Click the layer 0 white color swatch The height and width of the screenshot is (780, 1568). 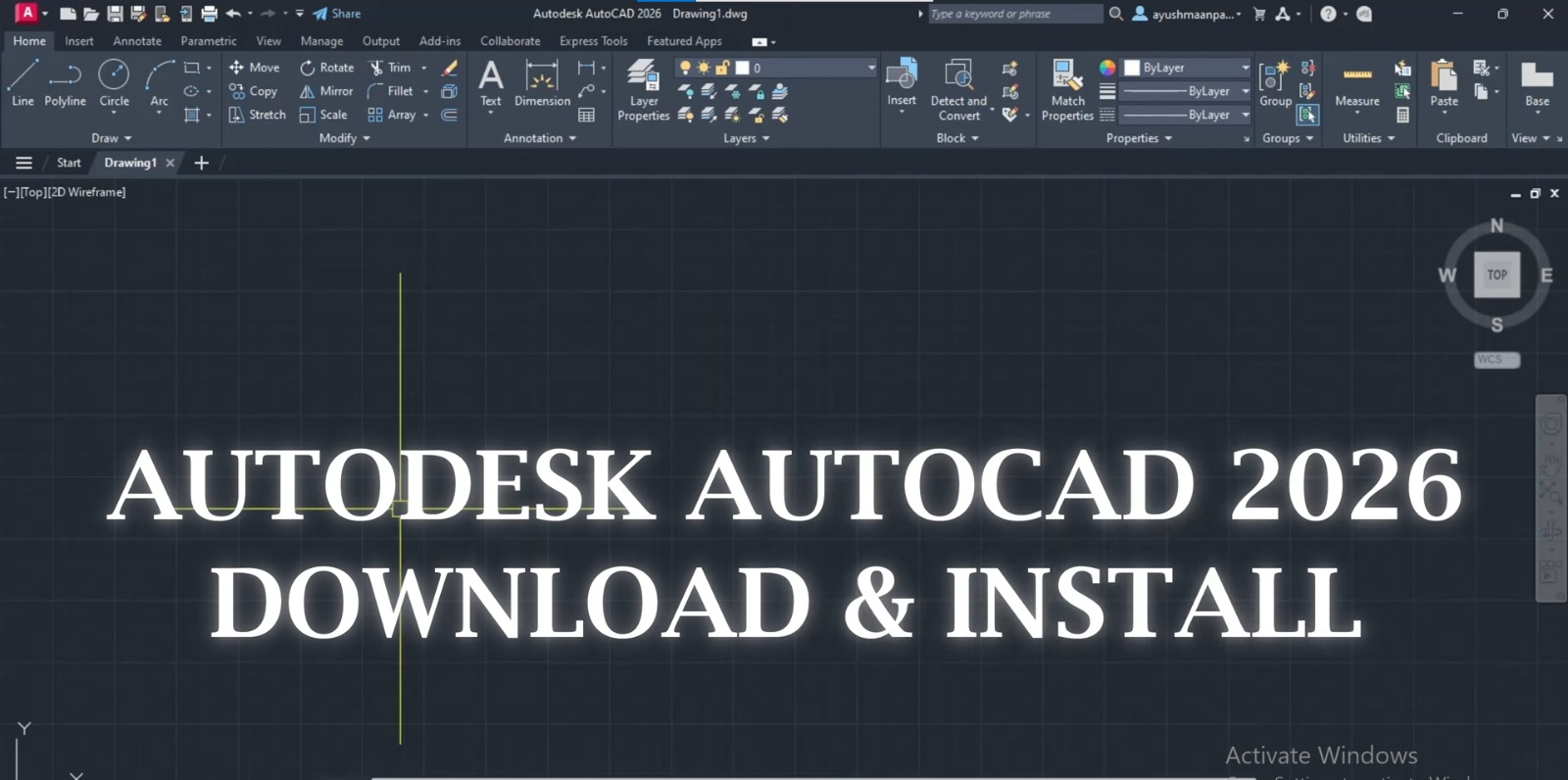(x=742, y=68)
